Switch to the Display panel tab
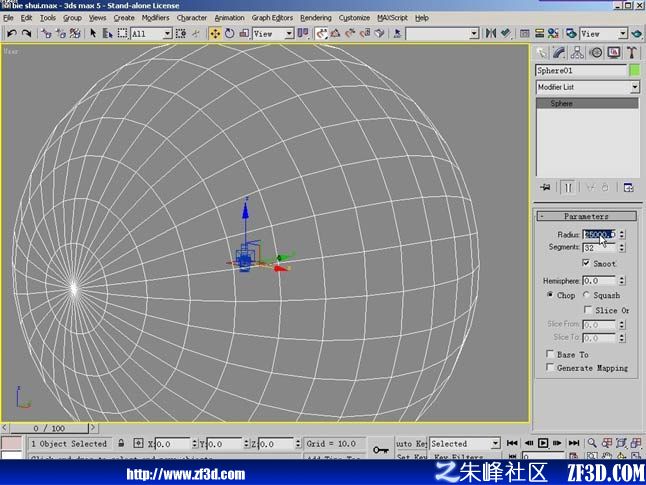The image size is (646, 485). (x=614, y=52)
